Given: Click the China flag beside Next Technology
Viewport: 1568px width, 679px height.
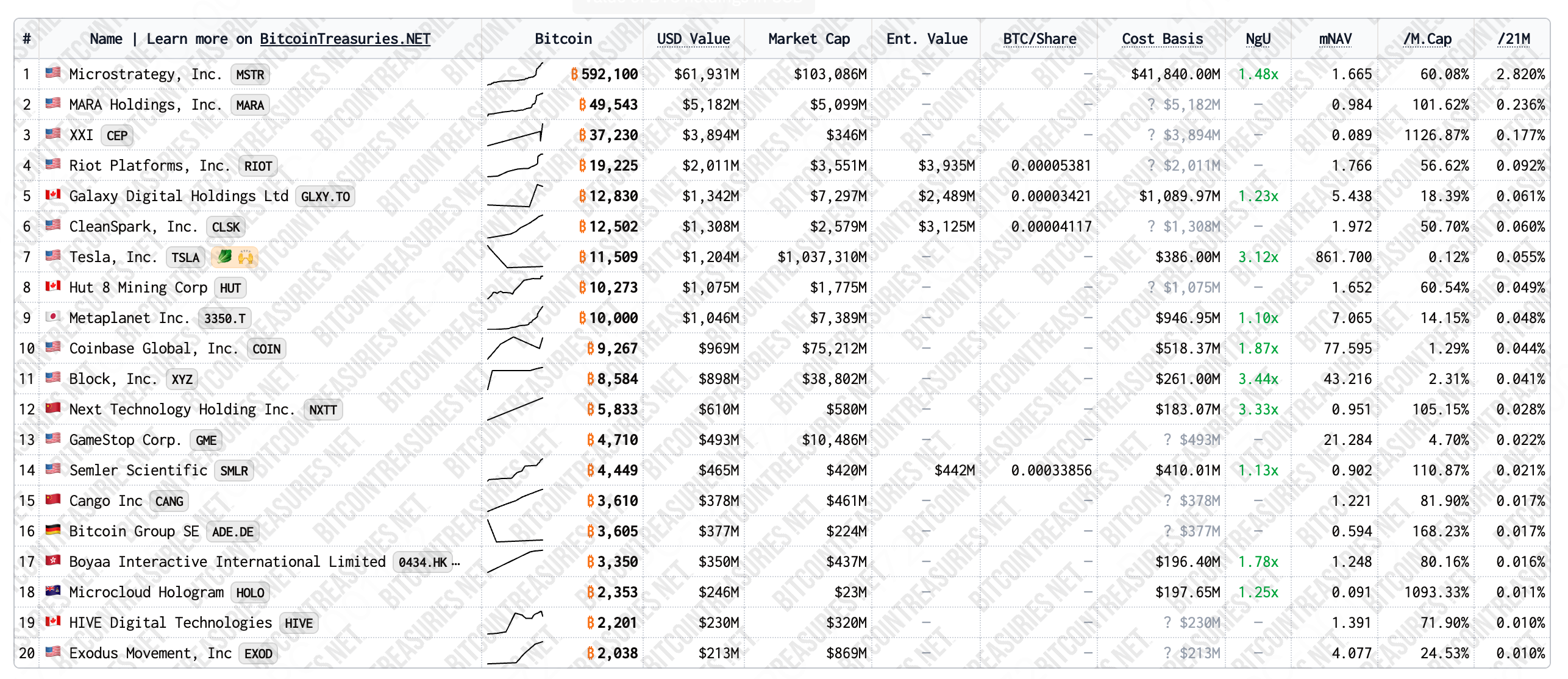Looking at the screenshot, I should point(53,408).
